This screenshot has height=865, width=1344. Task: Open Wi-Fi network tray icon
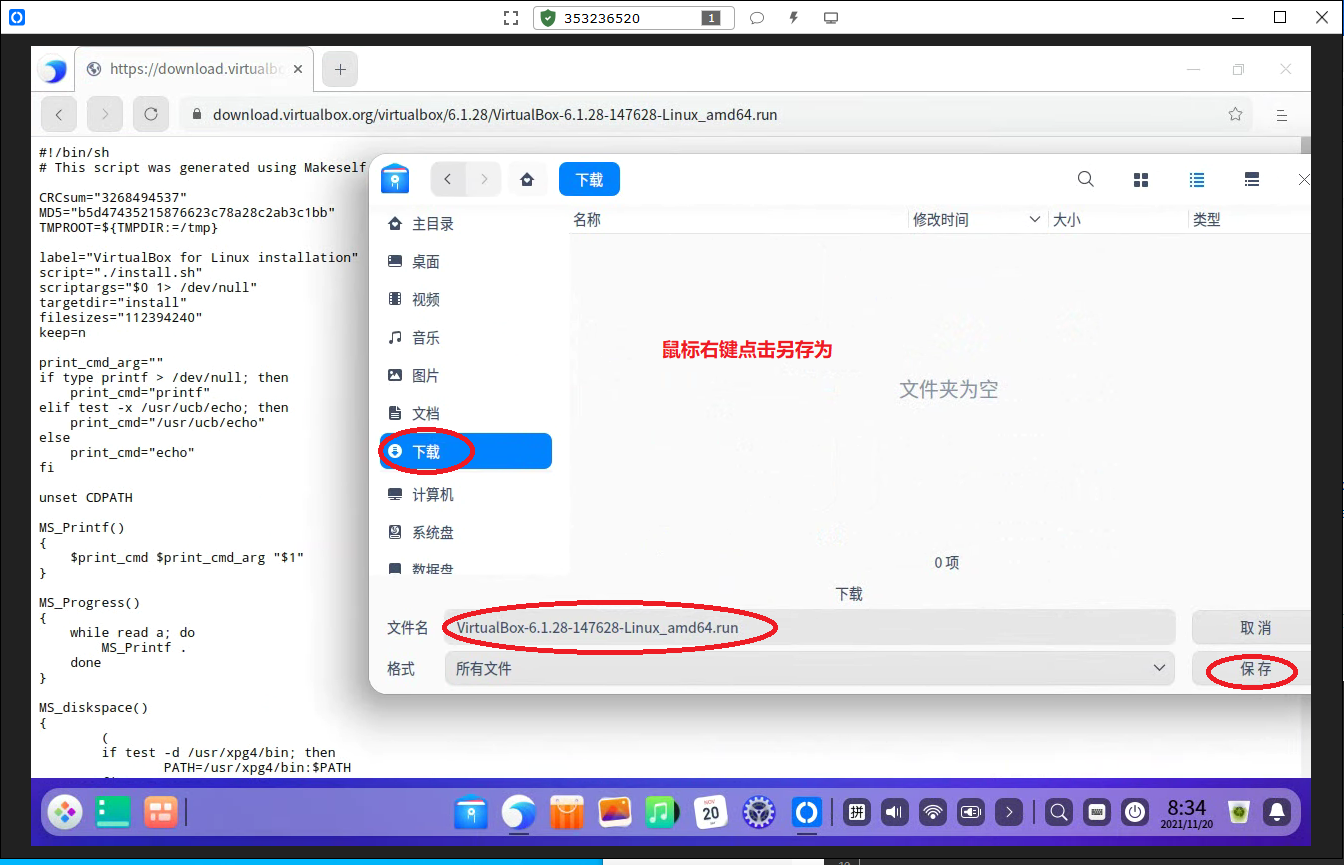coord(933,812)
